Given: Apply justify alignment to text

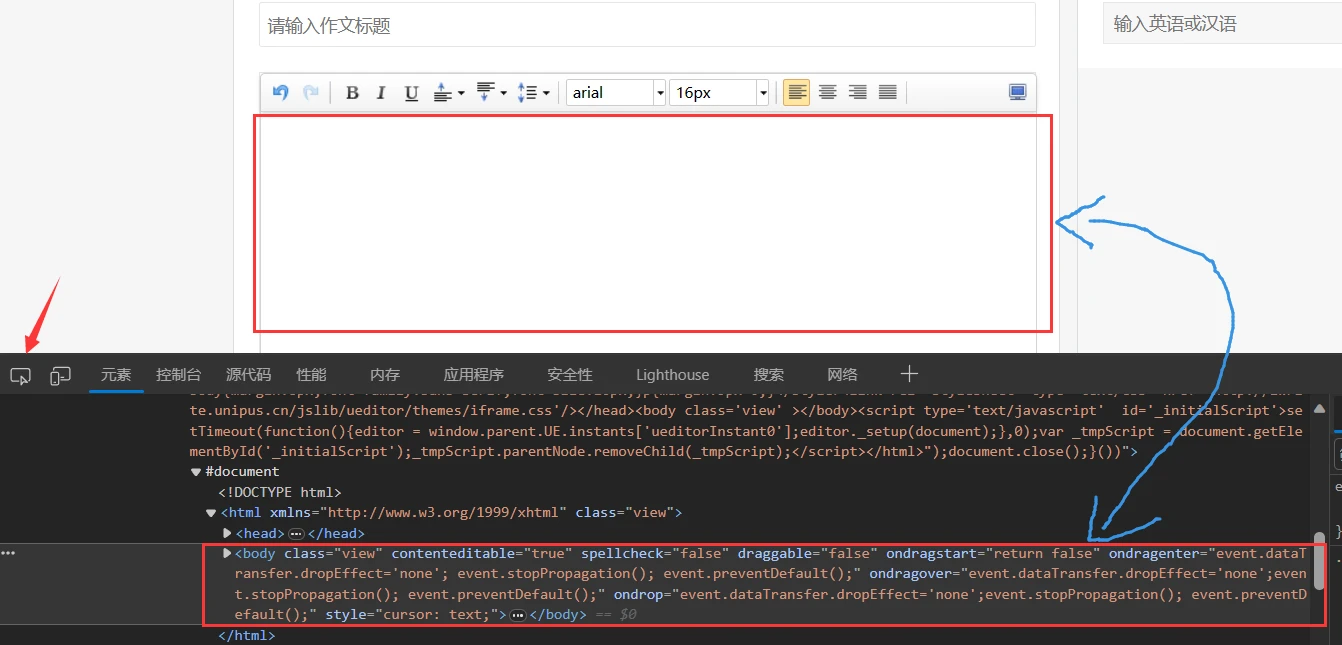Looking at the screenshot, I should [887, 93].
